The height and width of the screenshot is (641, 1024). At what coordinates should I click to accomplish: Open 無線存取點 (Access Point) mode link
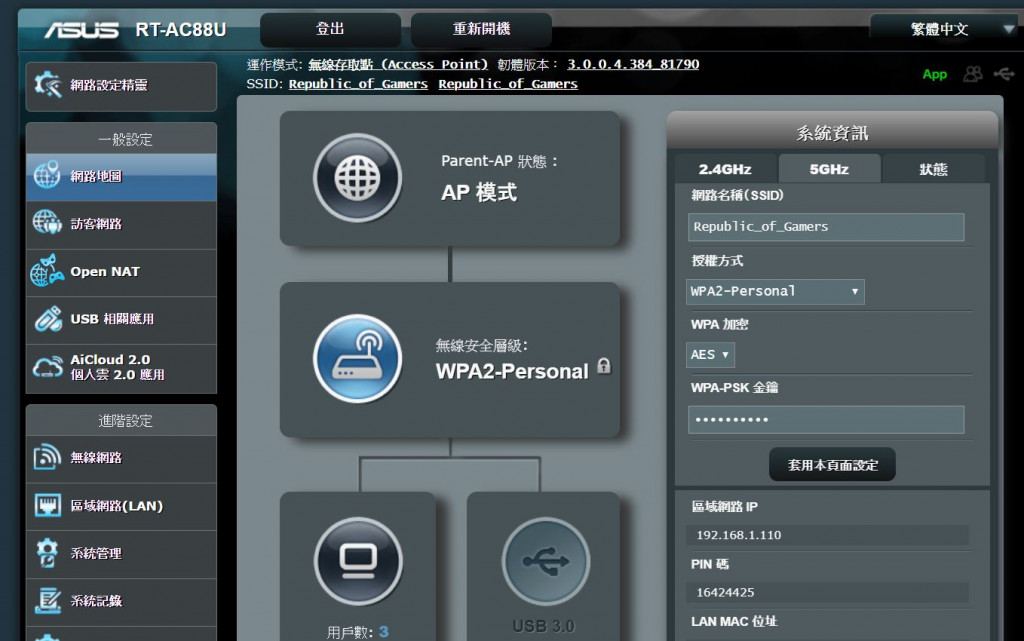pyautogui.click(x=398, y=65)
